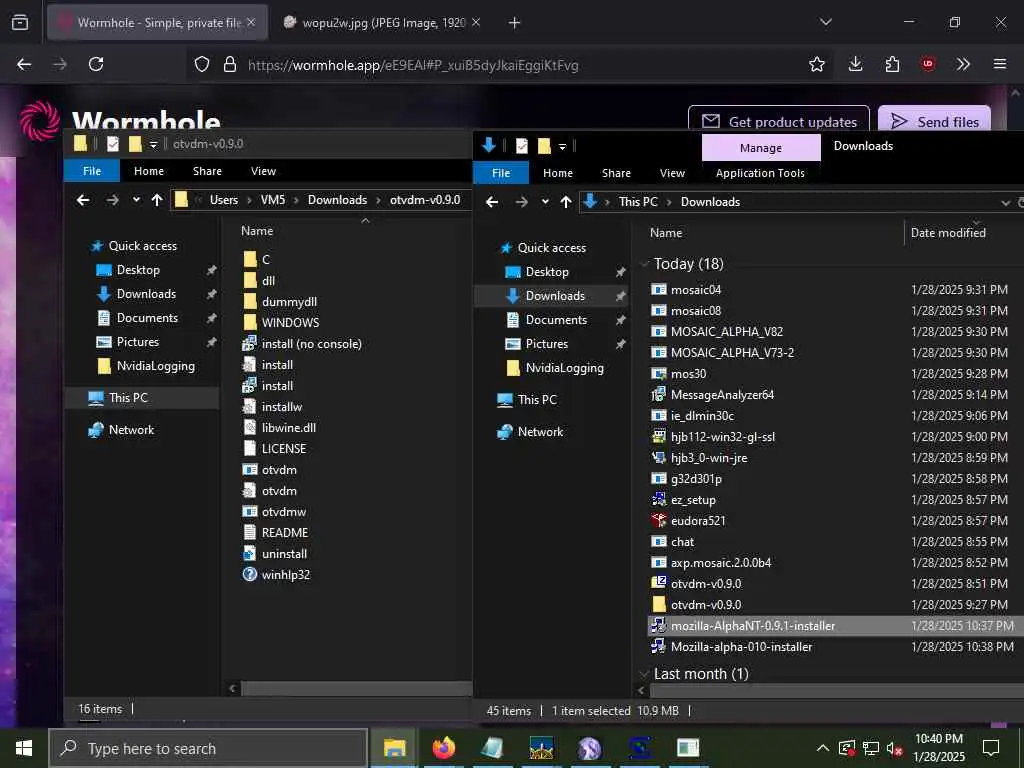The image size is (1024, 768).
Task: Open Firefox View icon at top-left
Action: pyautogui.click(x=20, y=23)
